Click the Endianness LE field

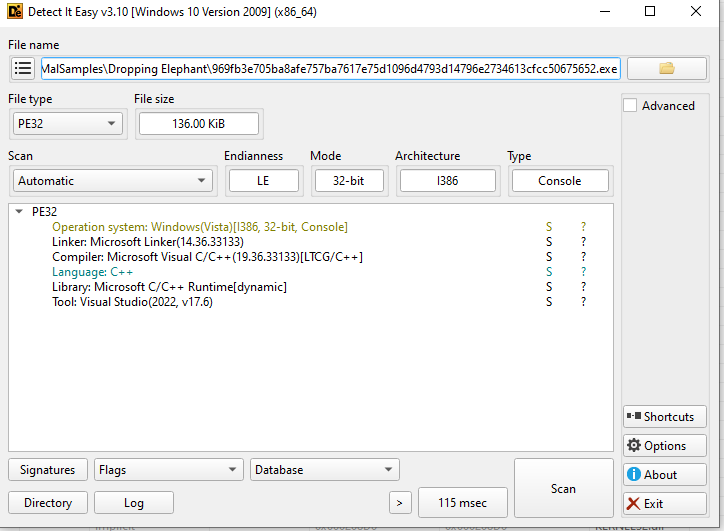[264, 181]
